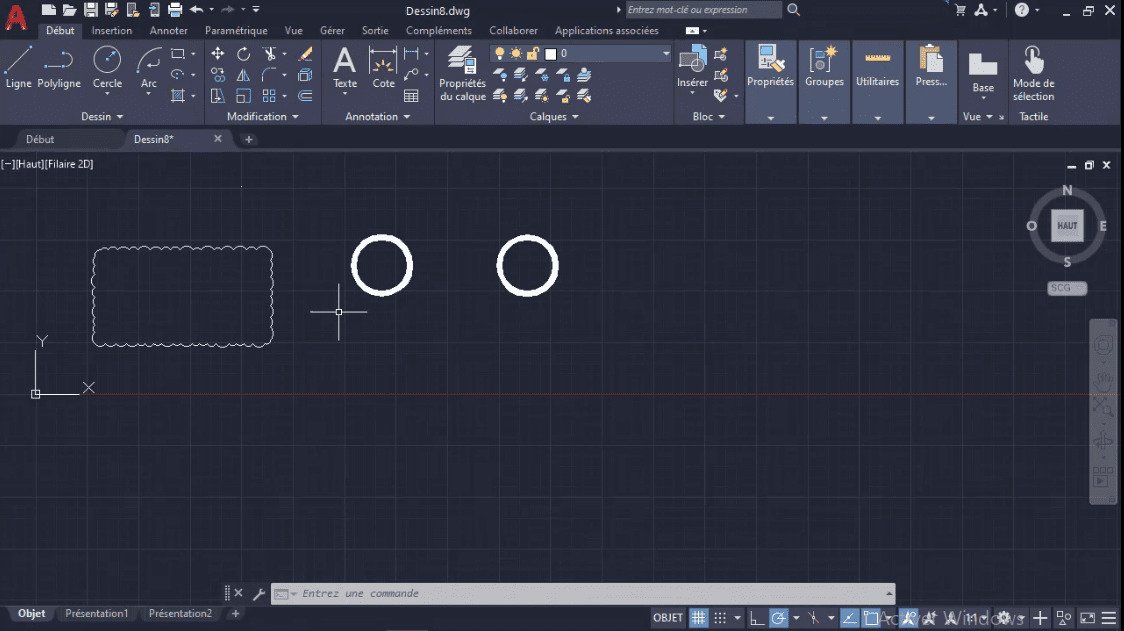
Task: Expand the Modification panel
Action: pyautogui.click(x=262, y=116)
